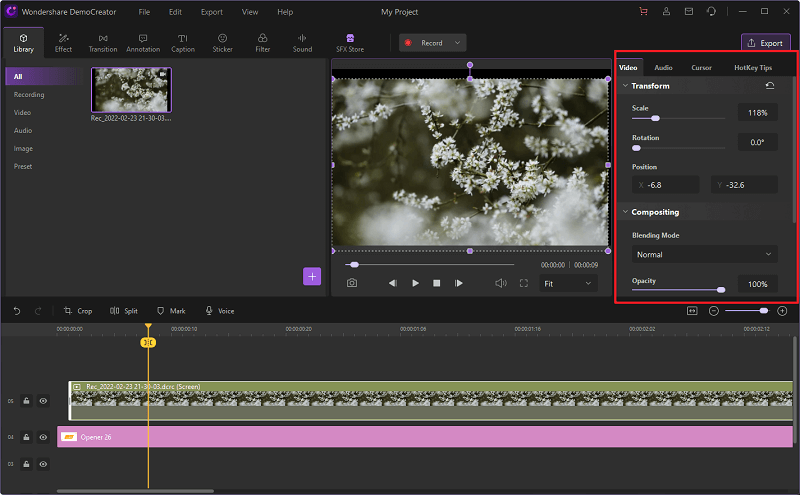Select the Video library category
This screenshot has height=495, width=800.
22,112
